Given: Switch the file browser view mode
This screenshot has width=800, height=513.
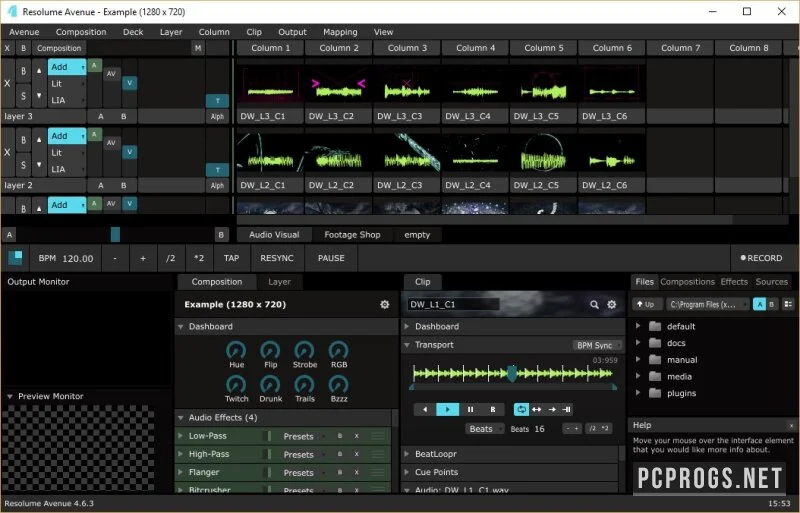Looking at the screenshot, I should pos(788,304).
